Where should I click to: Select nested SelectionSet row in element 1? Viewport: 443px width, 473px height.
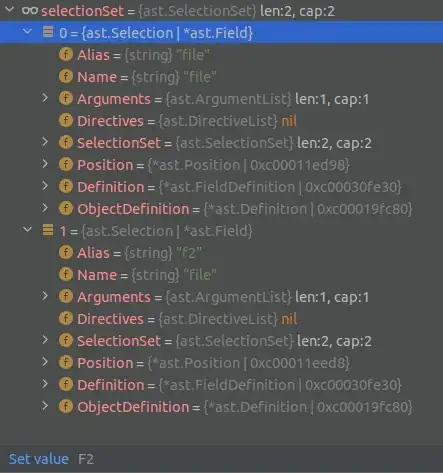221,340
